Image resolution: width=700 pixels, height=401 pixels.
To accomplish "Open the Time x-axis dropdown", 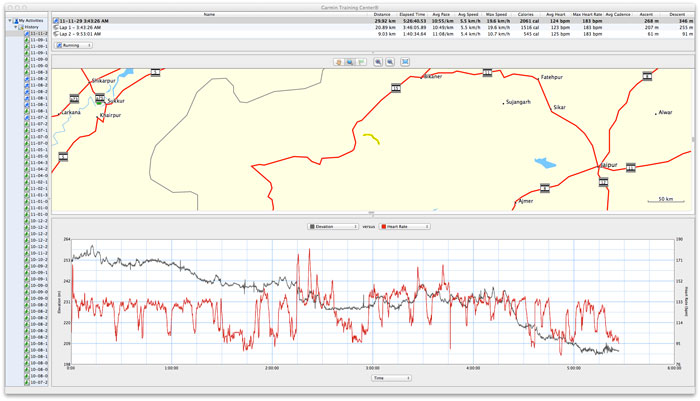I will [x=391, y=378].
